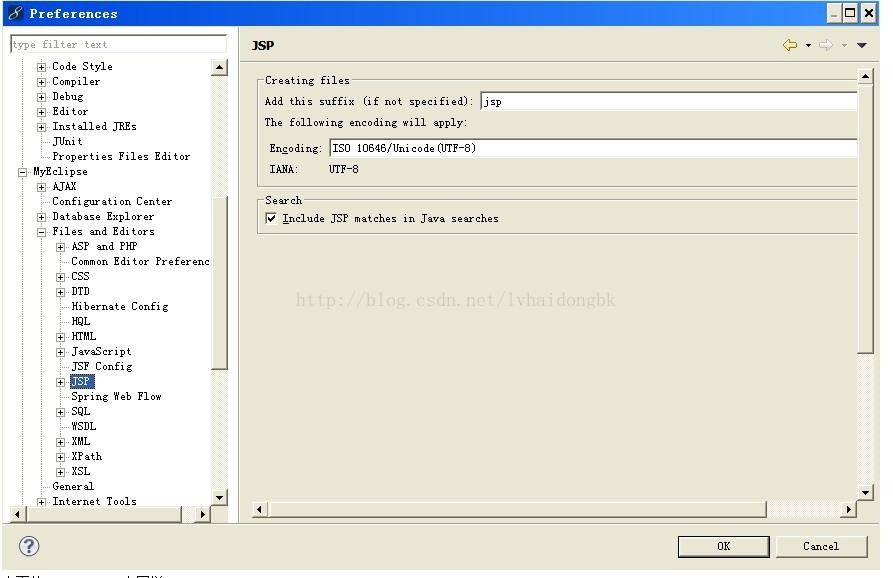
Task: Open the preferences page view menu triangle
Action: pos(862,46)
